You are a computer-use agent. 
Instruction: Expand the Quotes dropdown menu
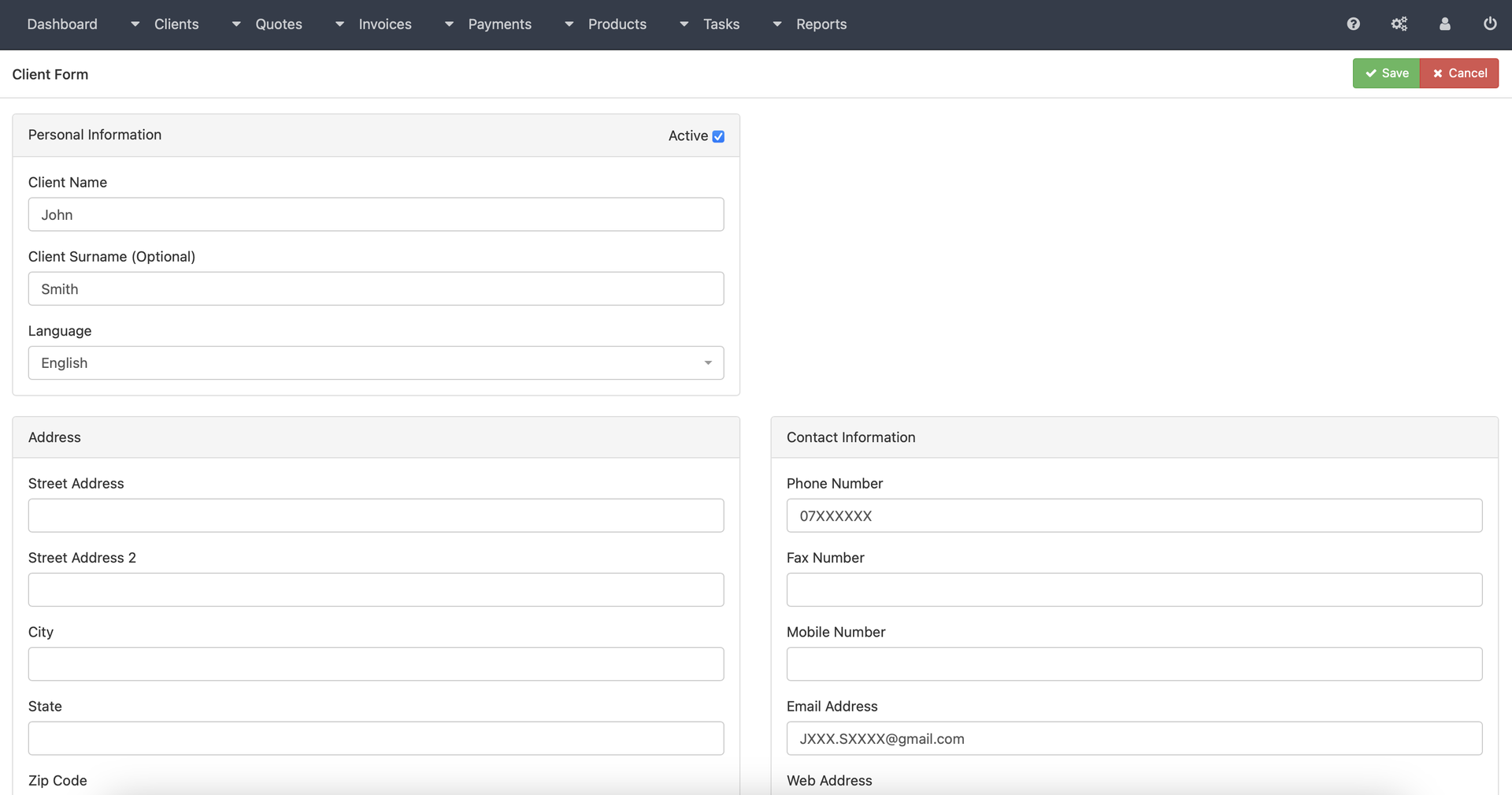pyautogui.click(x=267, y=24)
